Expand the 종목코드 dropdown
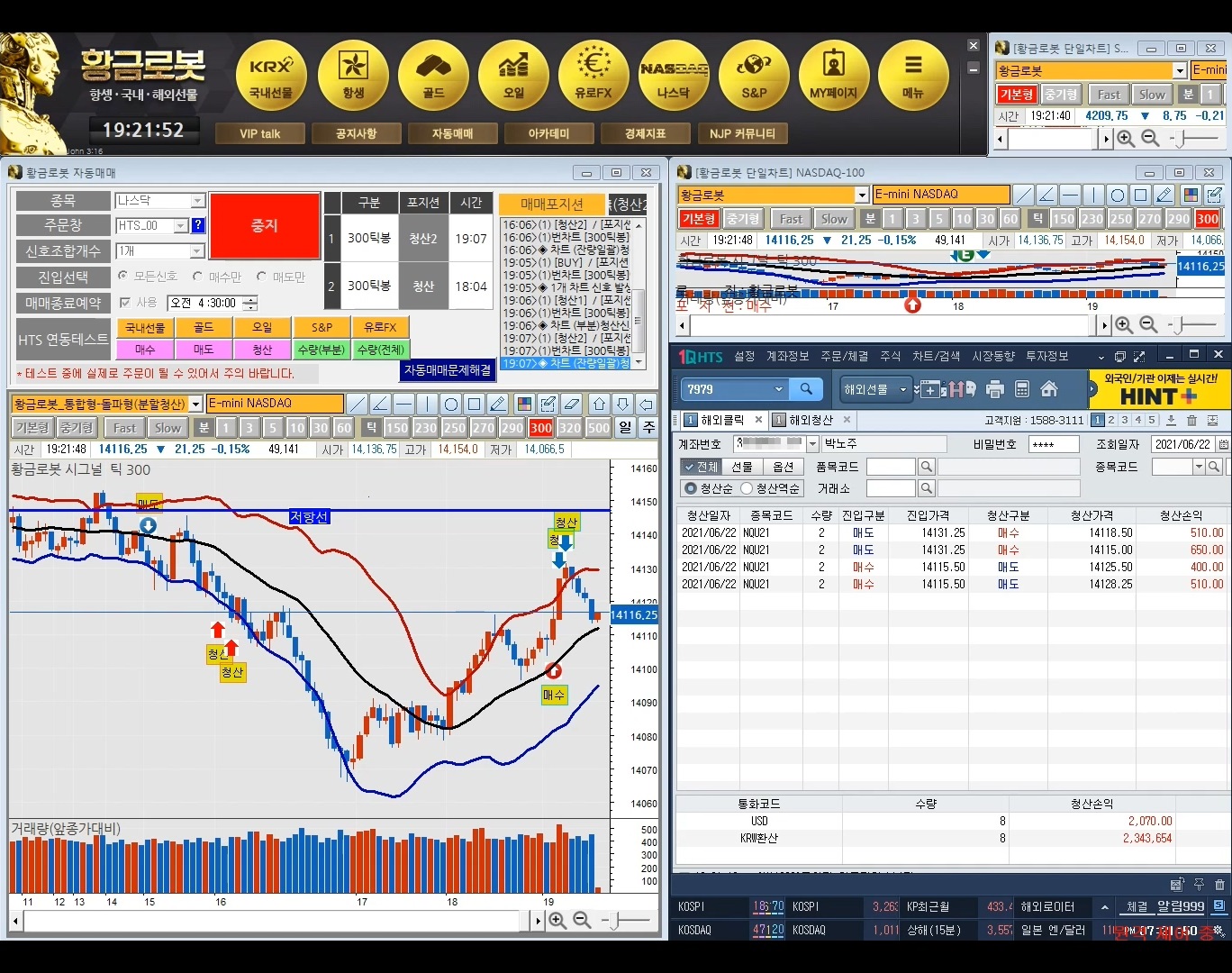 coord(1199,467)
